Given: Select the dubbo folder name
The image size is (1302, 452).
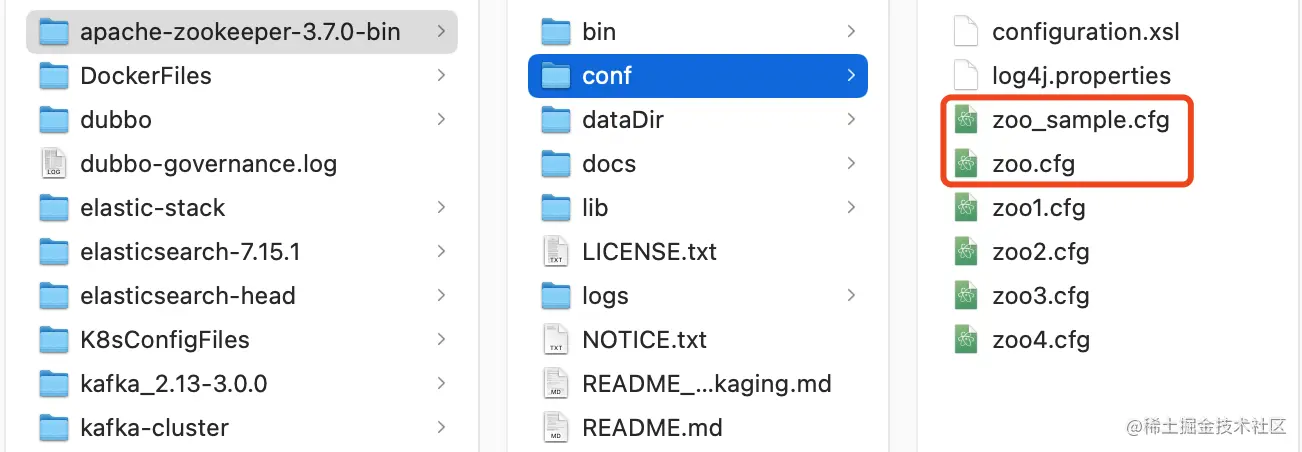Looking at the screenshot, I should pyautogui.click(x=116, y=120).
